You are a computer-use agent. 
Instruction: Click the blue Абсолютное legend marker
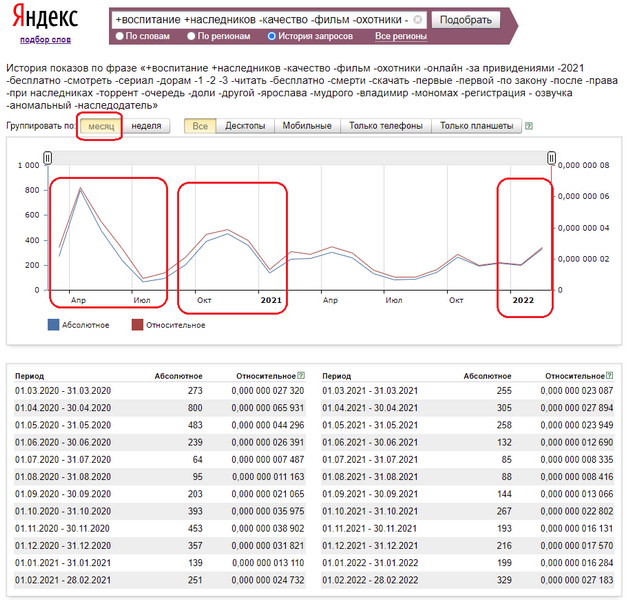click(x=54, y=324)
